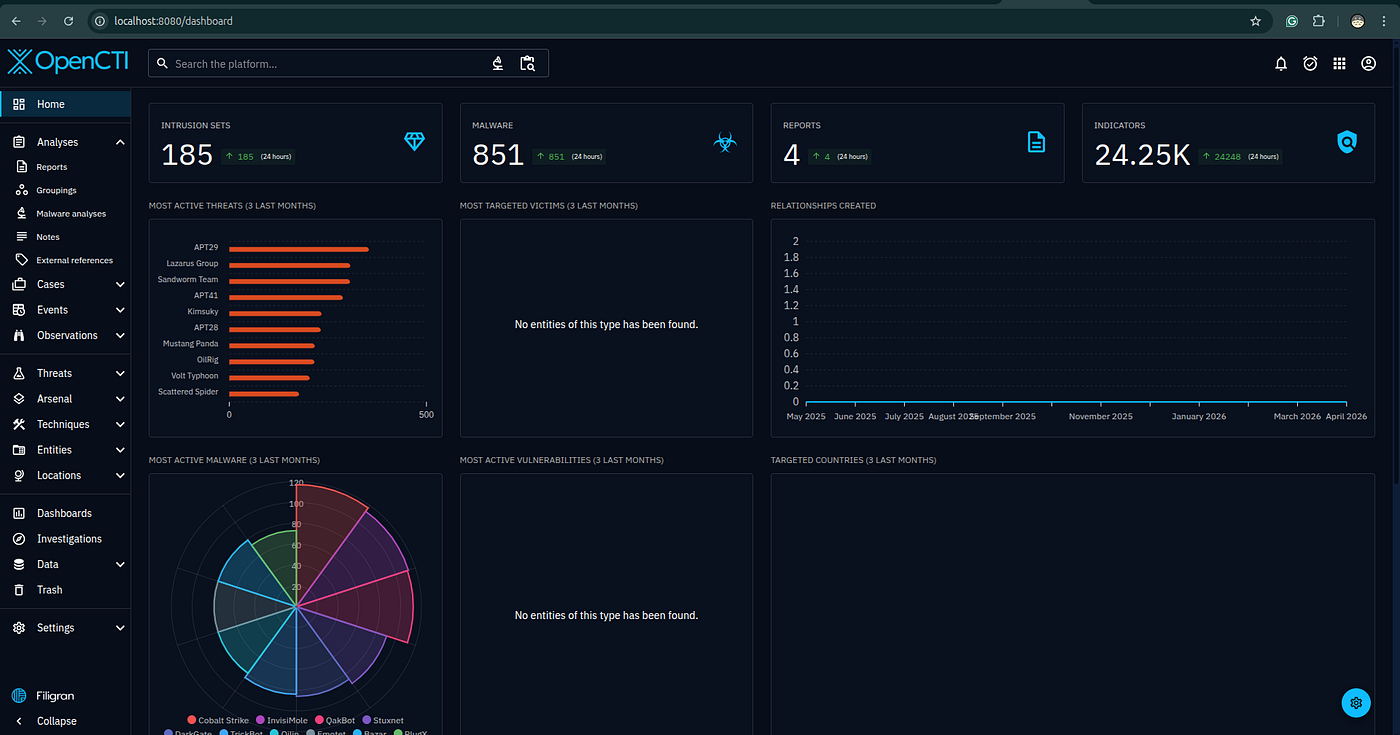Expand the Observations section chevron
Screen dimensions: 1400x735
(120, 335)
